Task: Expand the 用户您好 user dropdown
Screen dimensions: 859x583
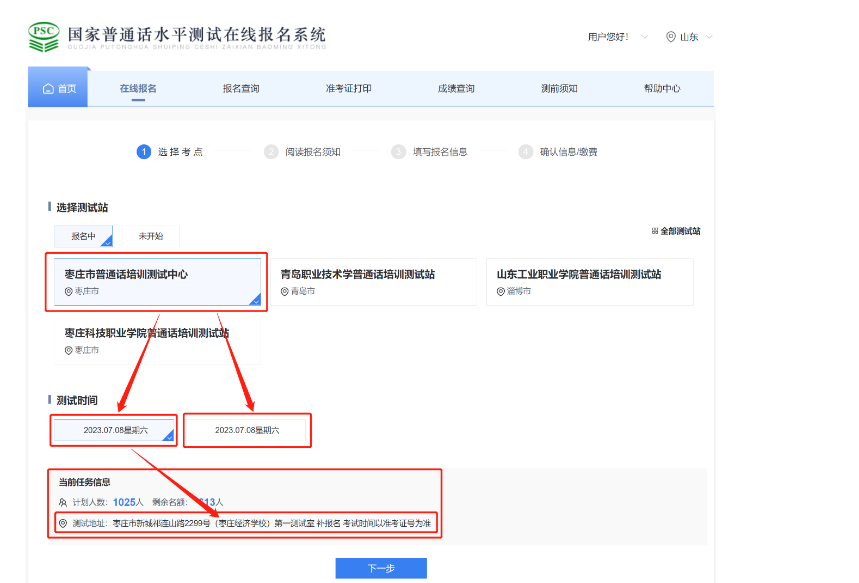Action: (644, 37)
